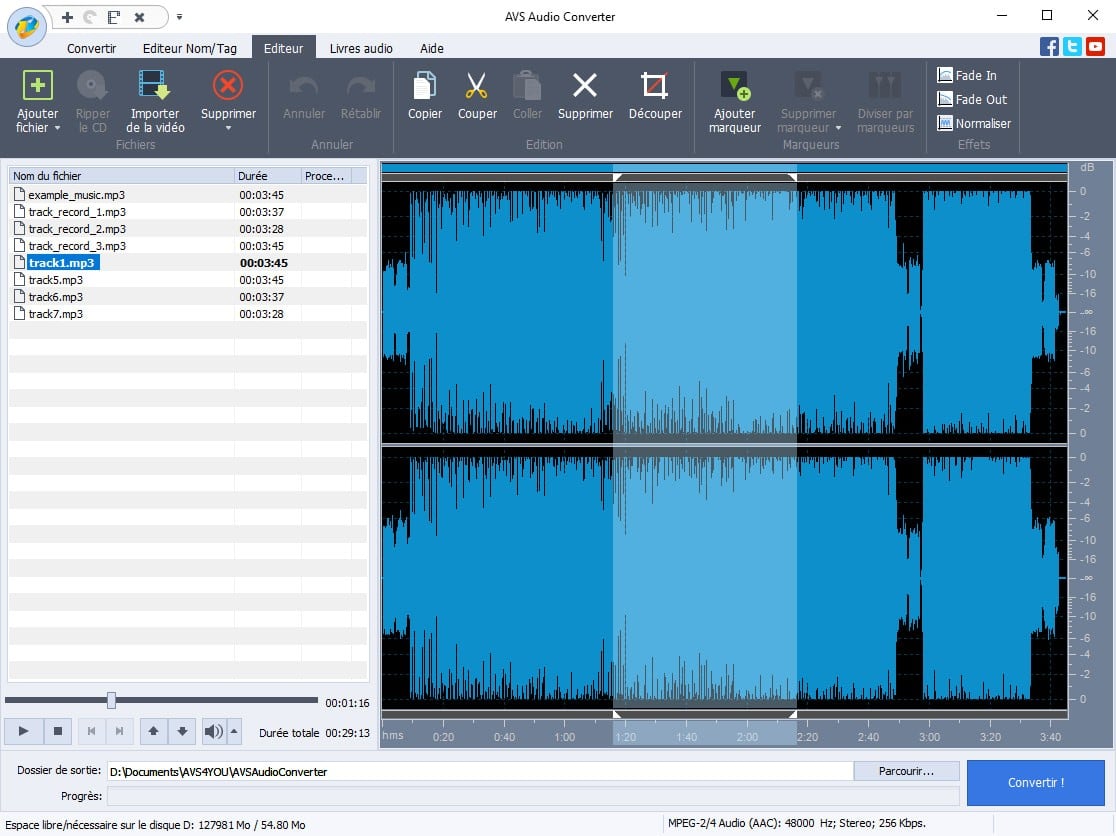1116x836 pixels.
Task: Click the Convertir ! button
Action: (1035, 783)
